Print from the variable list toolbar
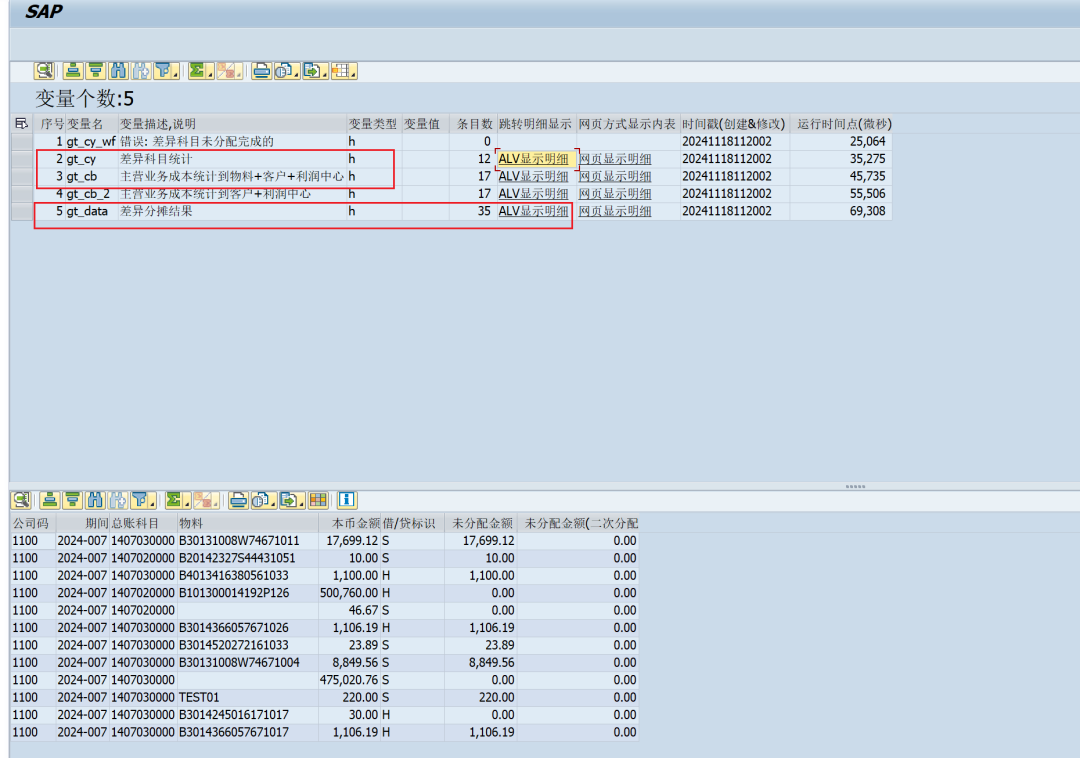The image size is (1080, 758). tap(261, 71)
